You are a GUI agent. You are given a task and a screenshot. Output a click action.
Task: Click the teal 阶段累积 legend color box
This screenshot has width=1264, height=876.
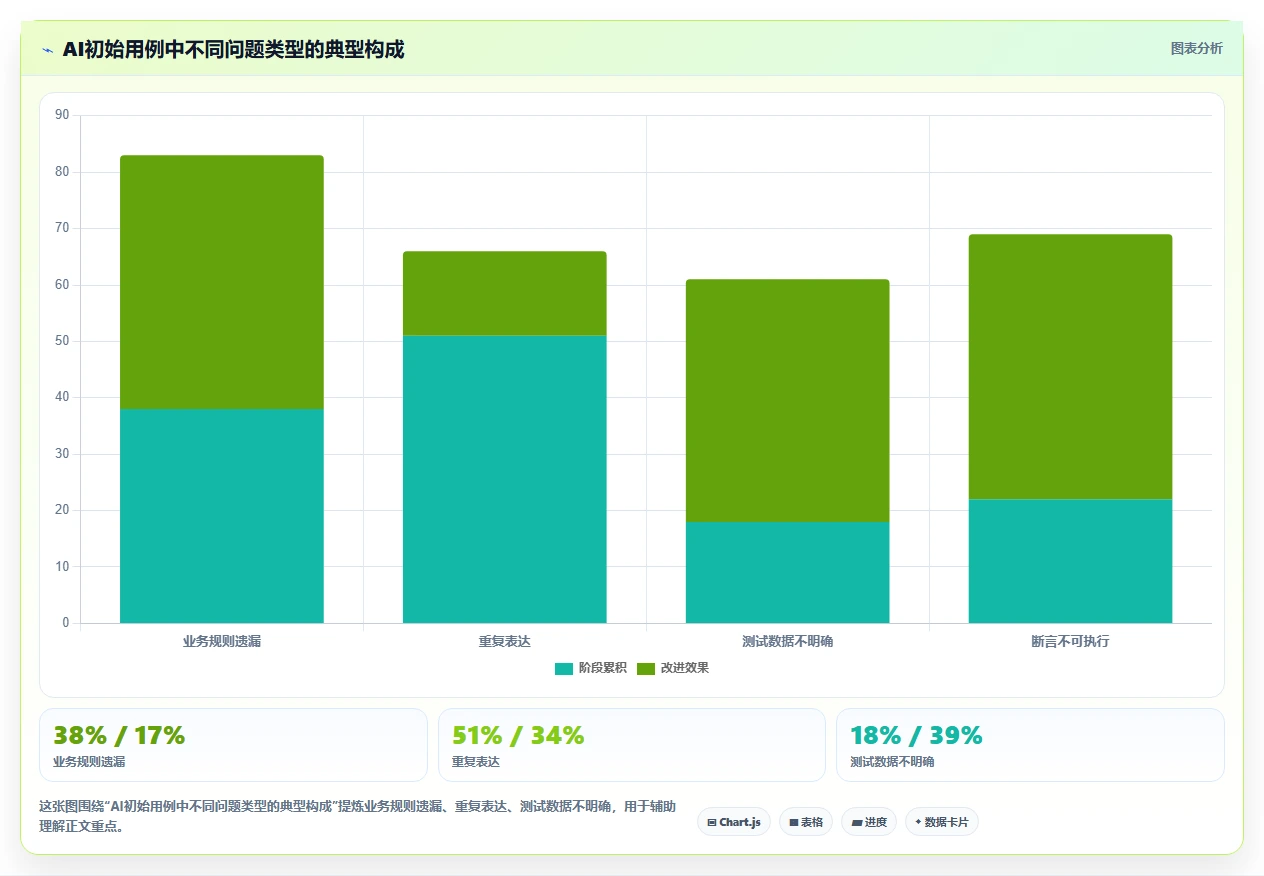[x=564, y=668]
